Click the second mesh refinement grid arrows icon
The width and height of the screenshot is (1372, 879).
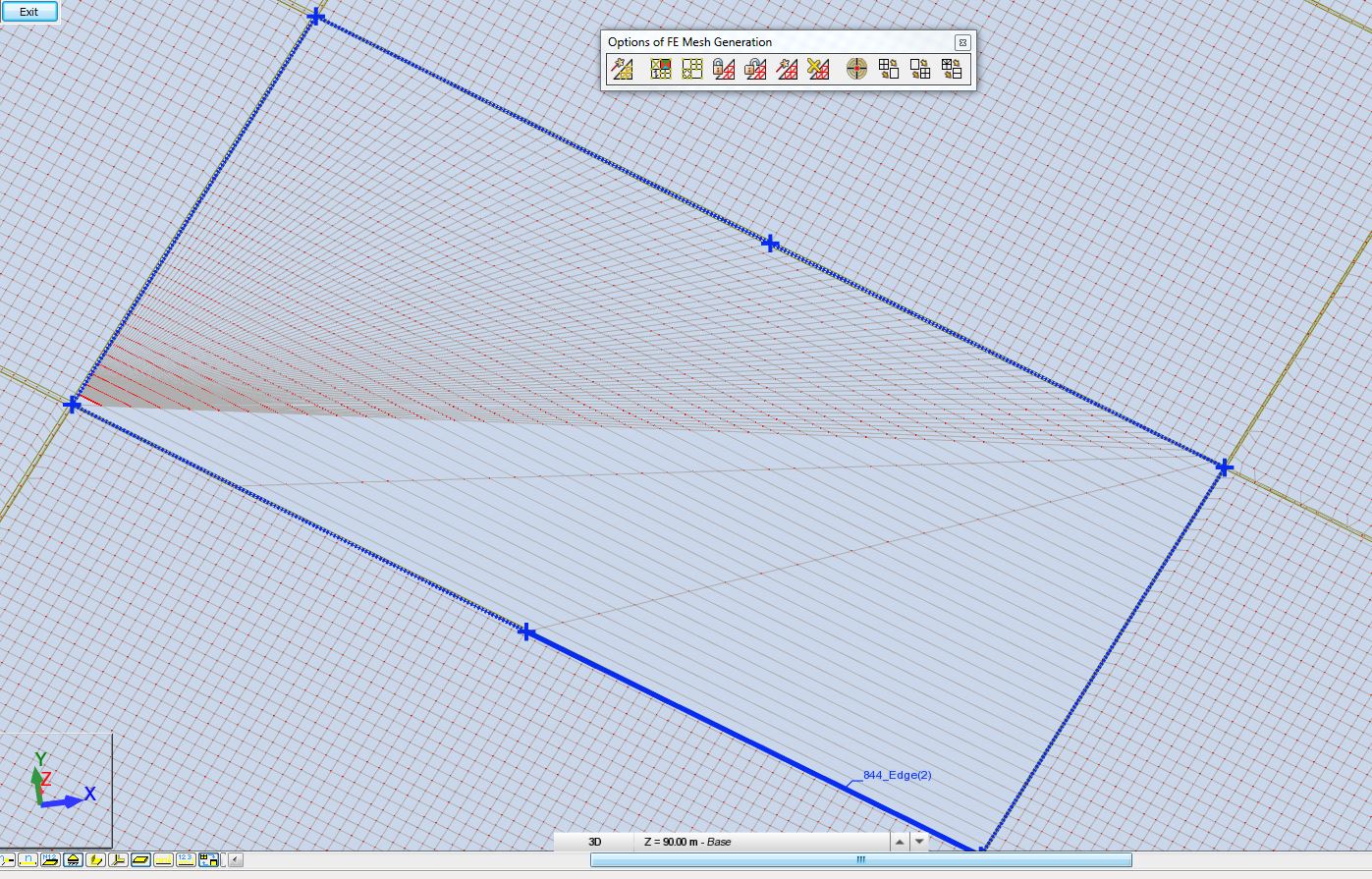(920, 69)
